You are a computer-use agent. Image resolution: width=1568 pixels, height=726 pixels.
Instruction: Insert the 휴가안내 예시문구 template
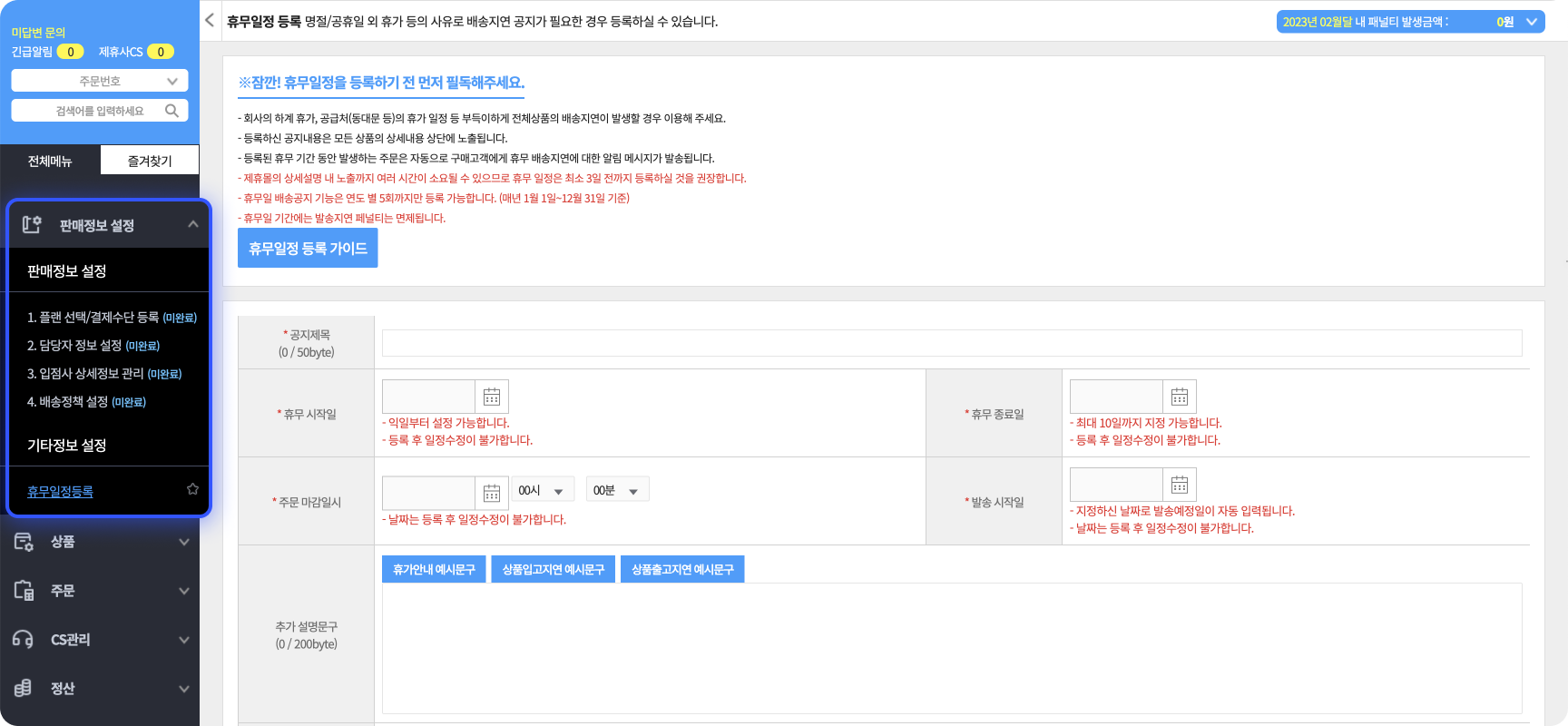click(x=434, y=569)
